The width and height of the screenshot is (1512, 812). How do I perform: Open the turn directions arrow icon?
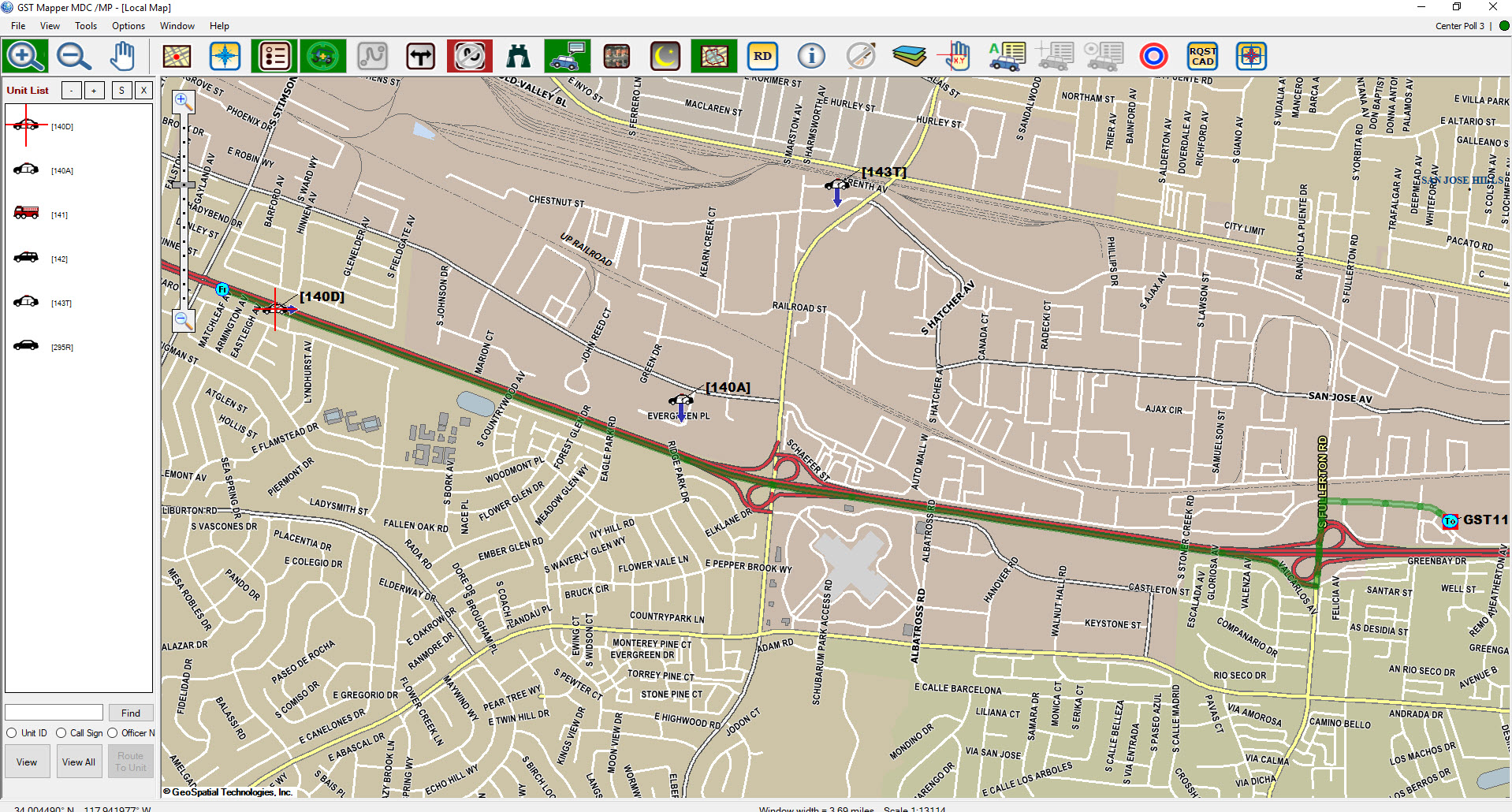421,57
